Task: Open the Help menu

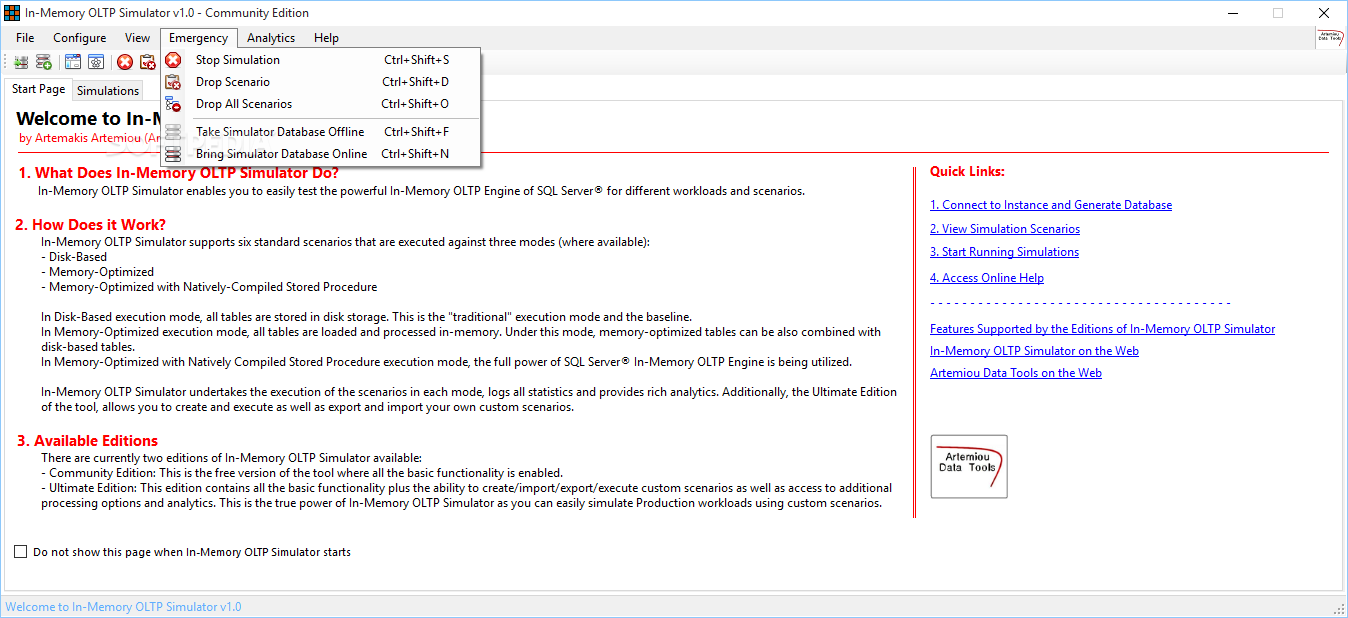Action: point(326,38)
